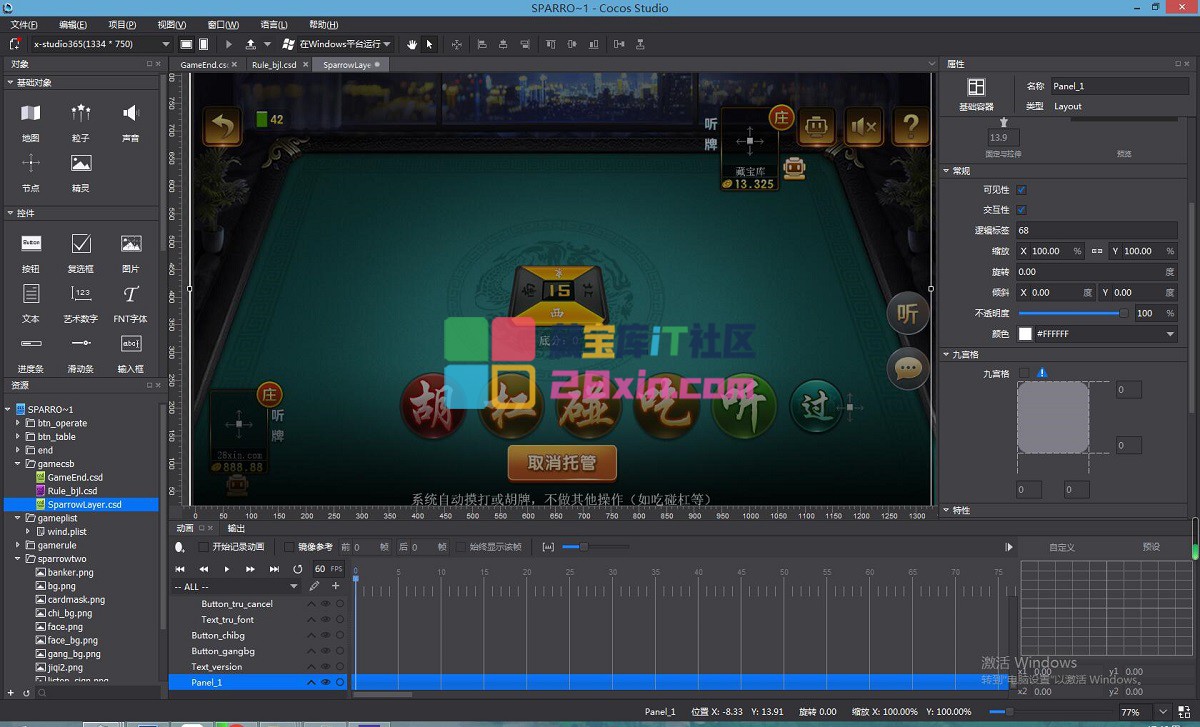Pick the 文本 text widget
This screenshot has width=1200, height=727.
coord(31,293)
